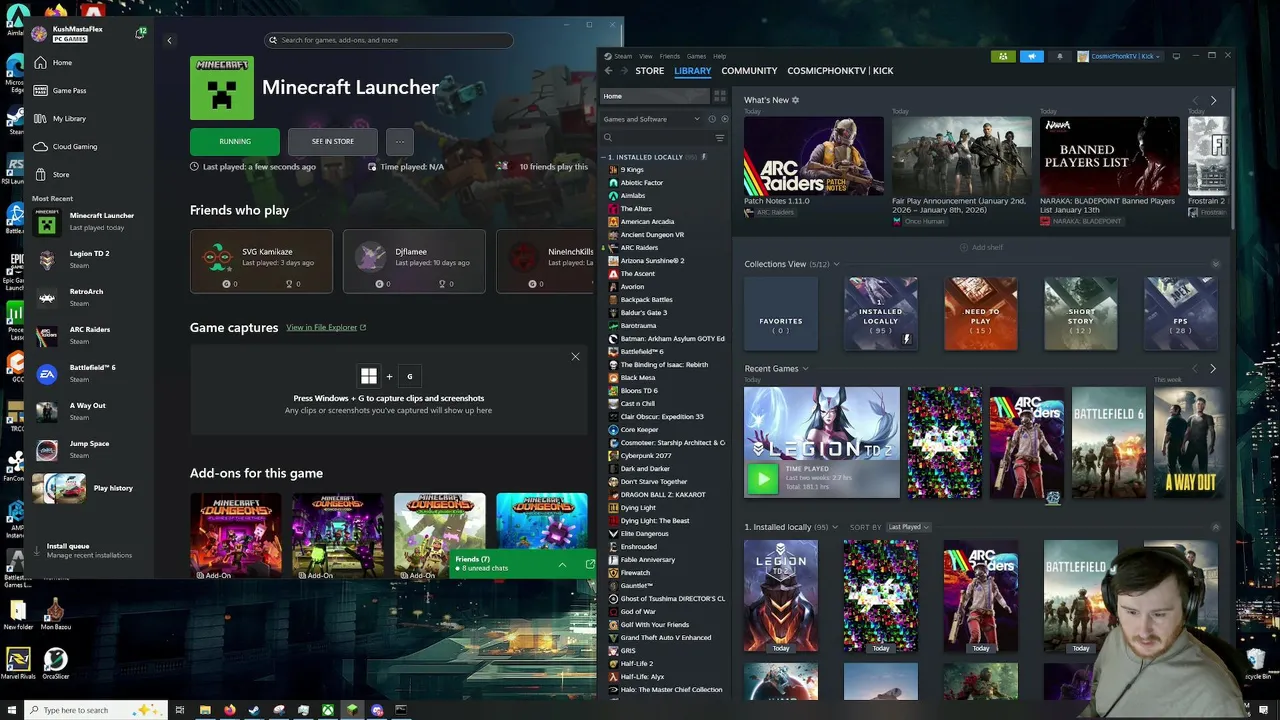Switch to the Steam COMMUNITY tab
This screenshot has width=1280, height=720.
point(749,71)
